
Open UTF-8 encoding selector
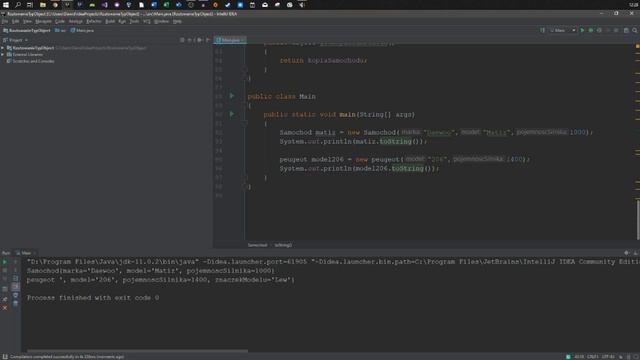point(608,357)
